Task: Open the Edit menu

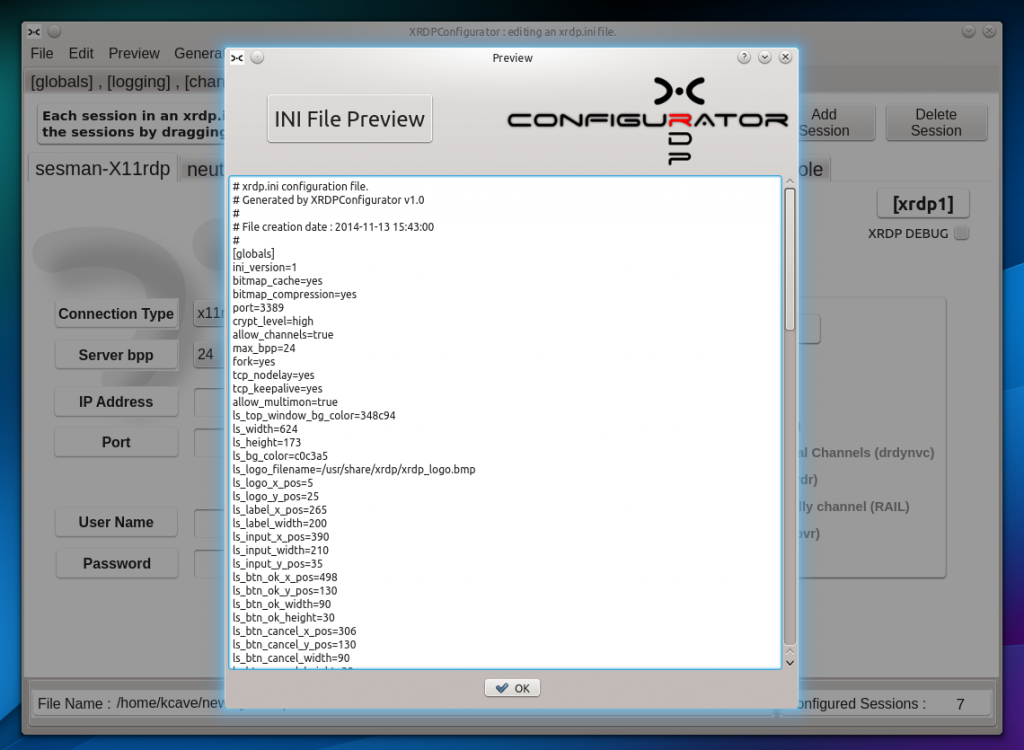Action: point(81,53)
